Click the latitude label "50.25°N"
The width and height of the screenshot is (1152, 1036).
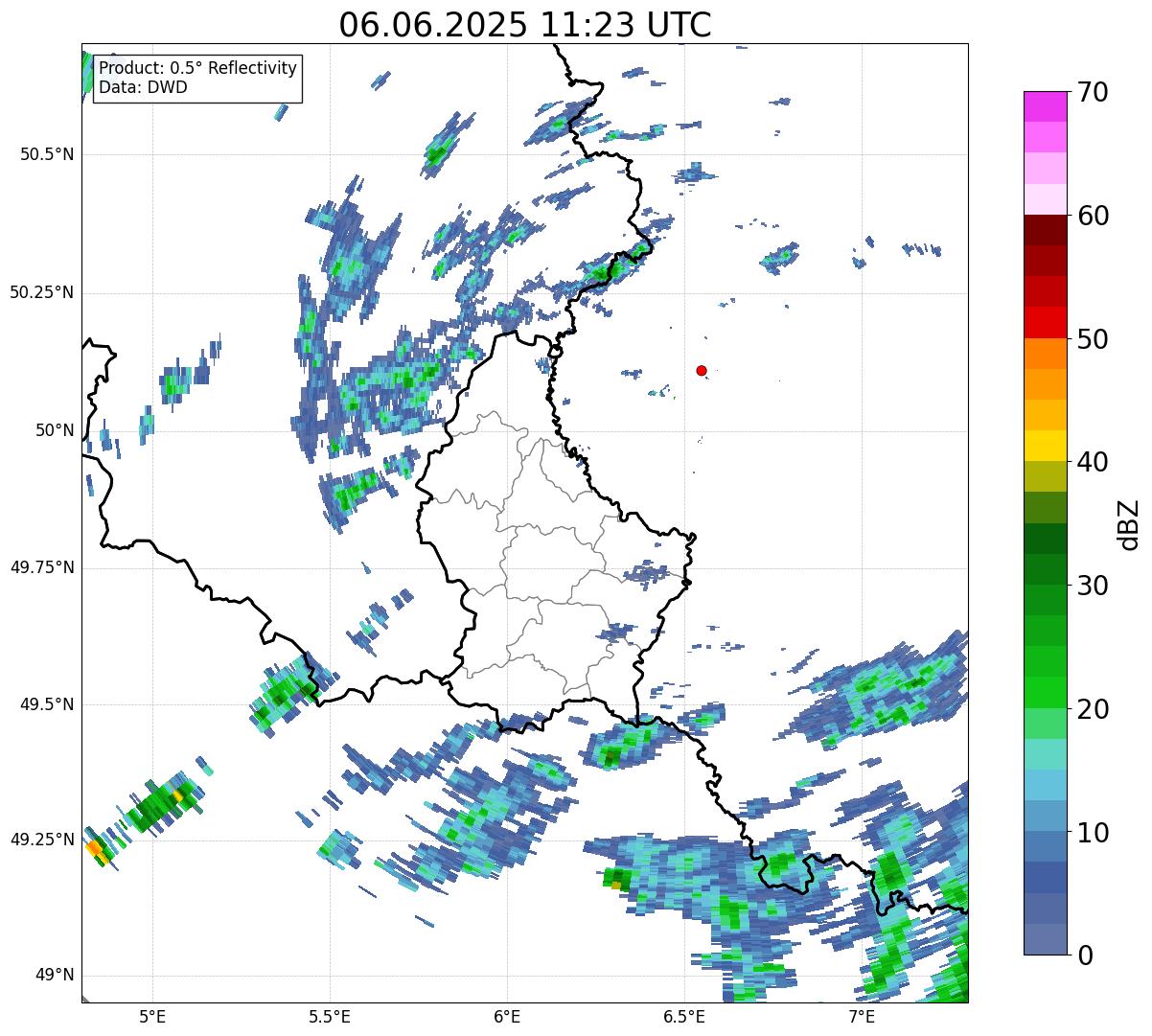[41, 292]
